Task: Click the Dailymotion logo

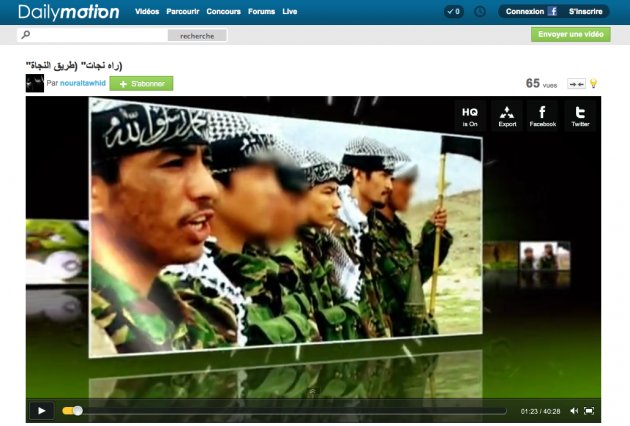Action: [68, 12]
